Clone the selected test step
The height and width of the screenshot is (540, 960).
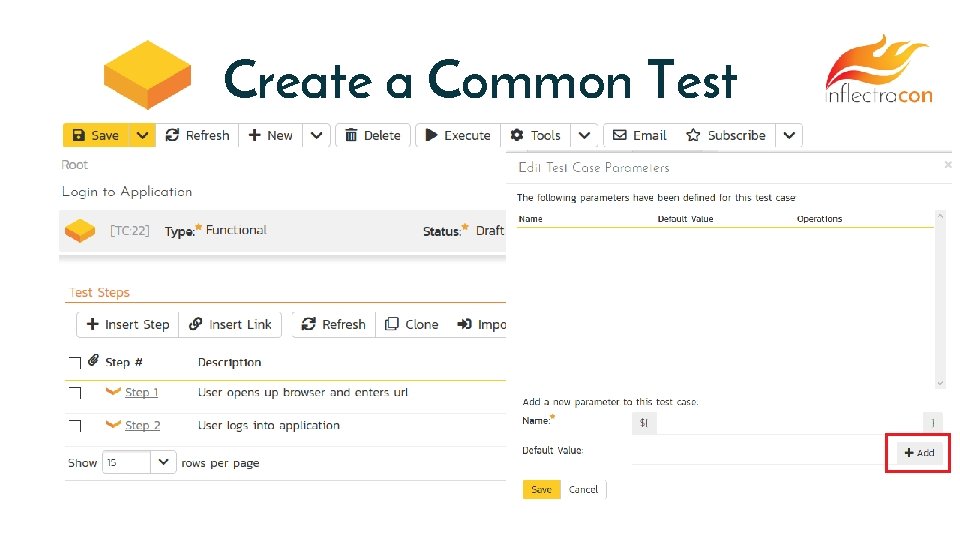(412, 324)
